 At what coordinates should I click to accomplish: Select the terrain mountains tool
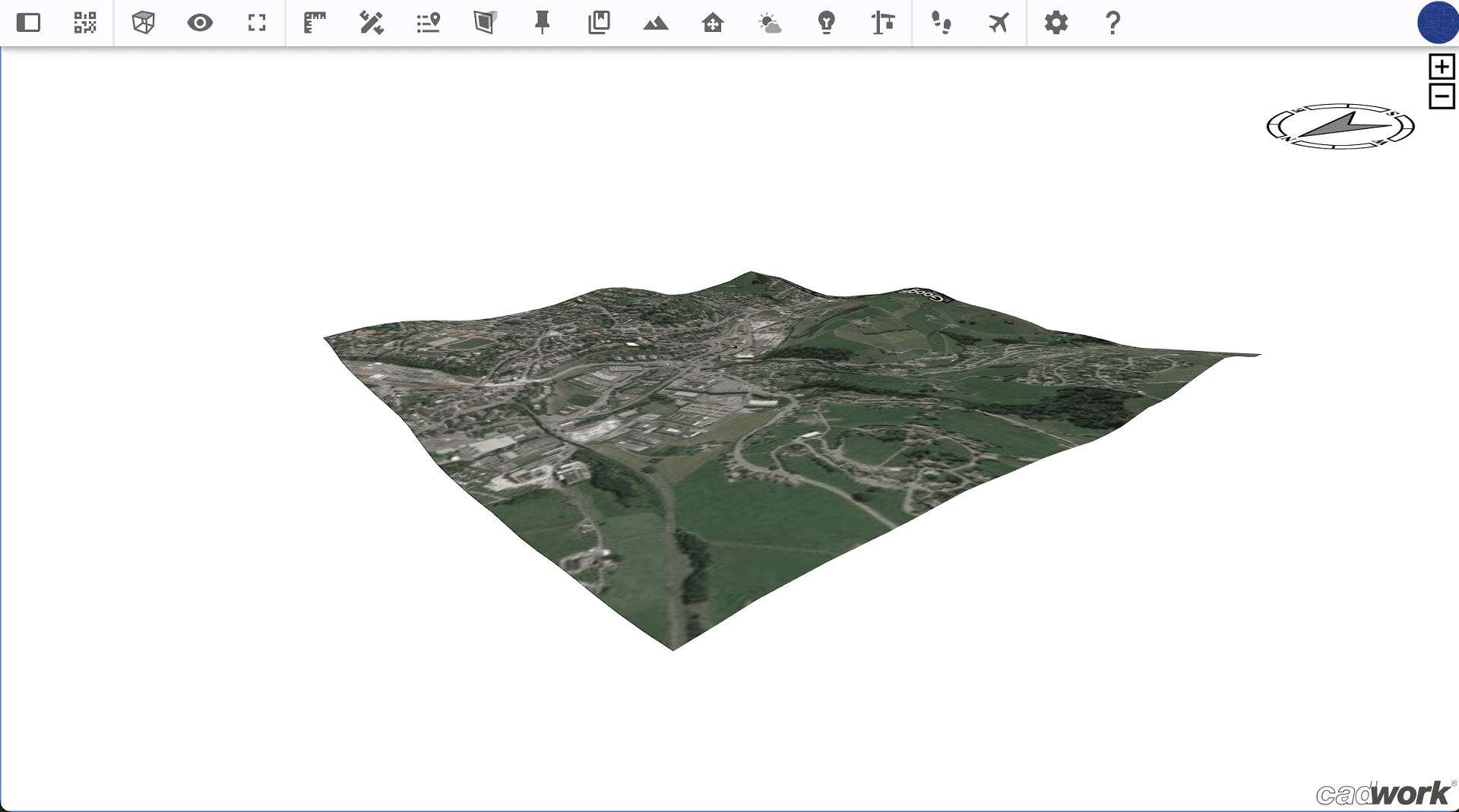(656, 24)
